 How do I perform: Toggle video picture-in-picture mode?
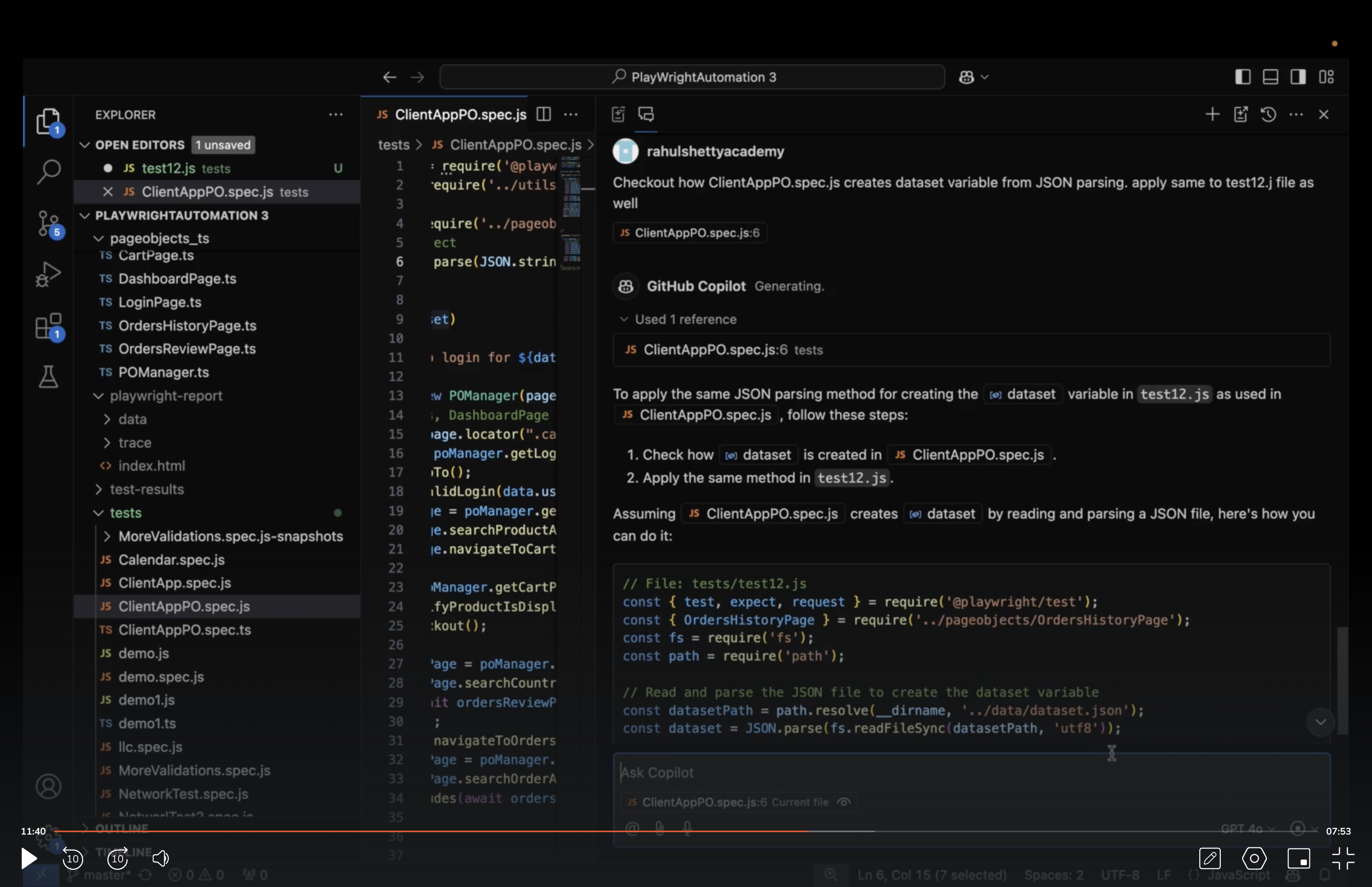click(1299, 858)
